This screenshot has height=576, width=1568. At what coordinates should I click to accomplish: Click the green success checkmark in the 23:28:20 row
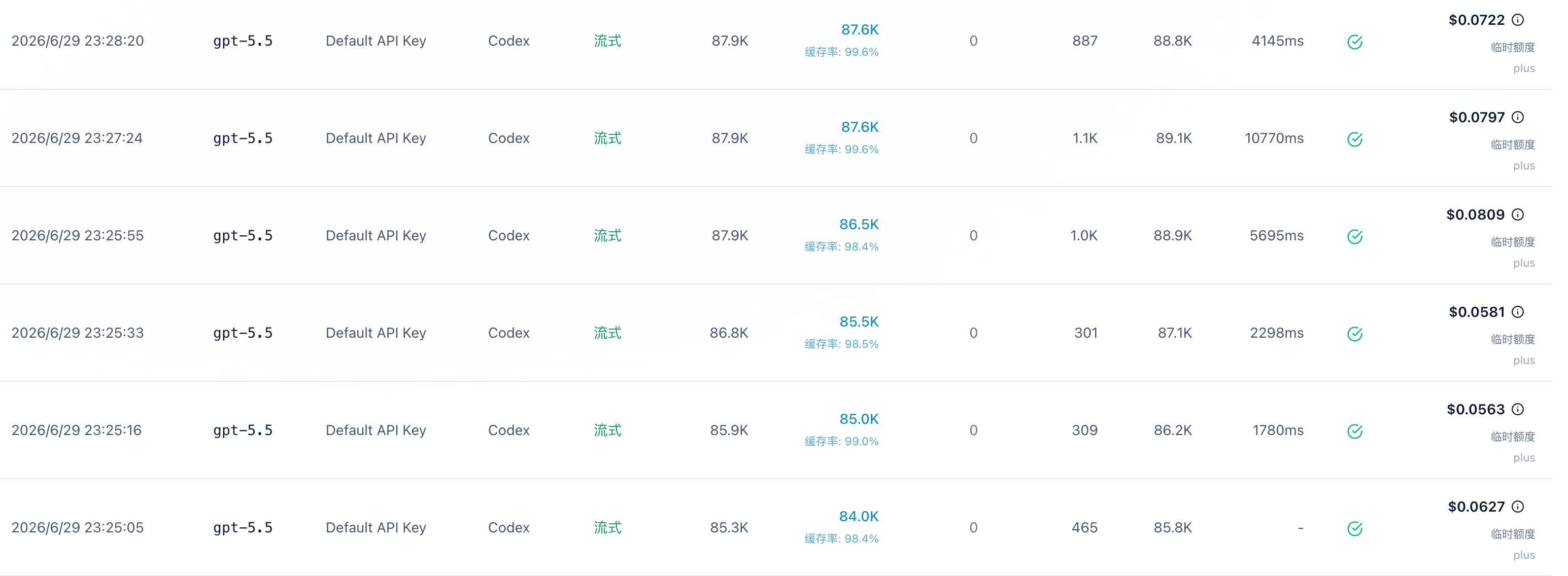point(1354,42)
